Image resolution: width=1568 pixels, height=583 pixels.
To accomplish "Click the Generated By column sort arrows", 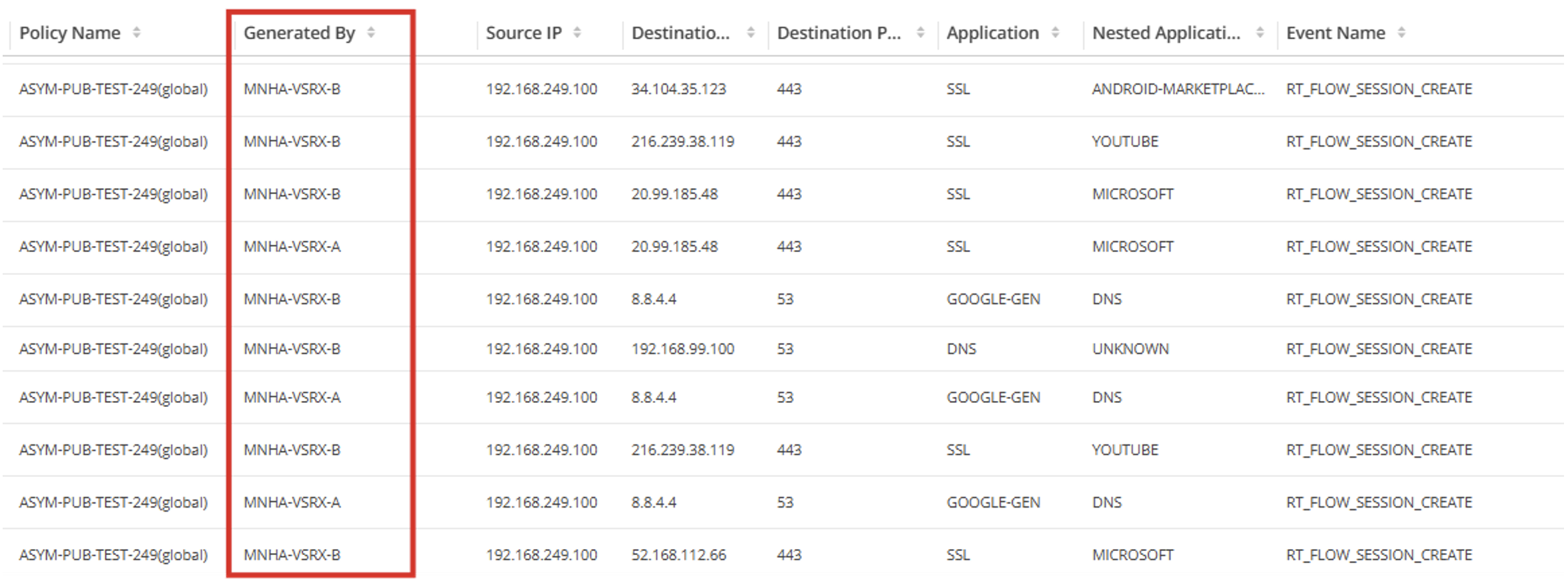I will (371, 33).
